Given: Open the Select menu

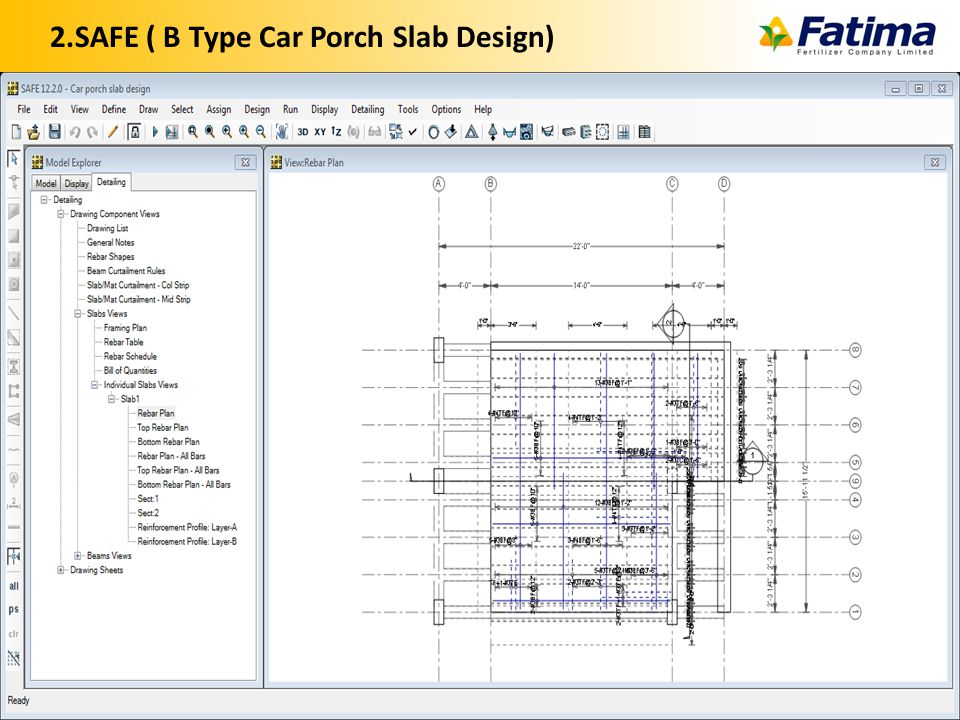Looking at the screenshot, I should (x=182, y=110).
